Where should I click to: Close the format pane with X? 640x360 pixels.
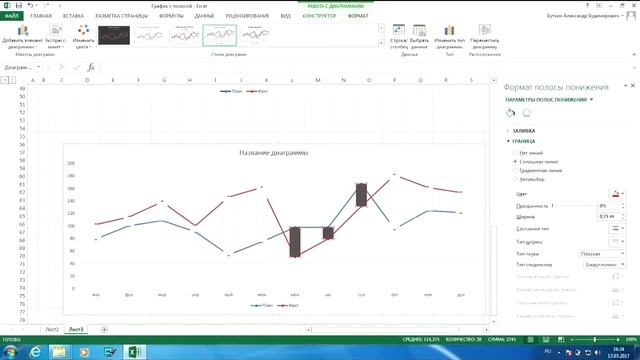pyautogui.click(x=633, y=86)
